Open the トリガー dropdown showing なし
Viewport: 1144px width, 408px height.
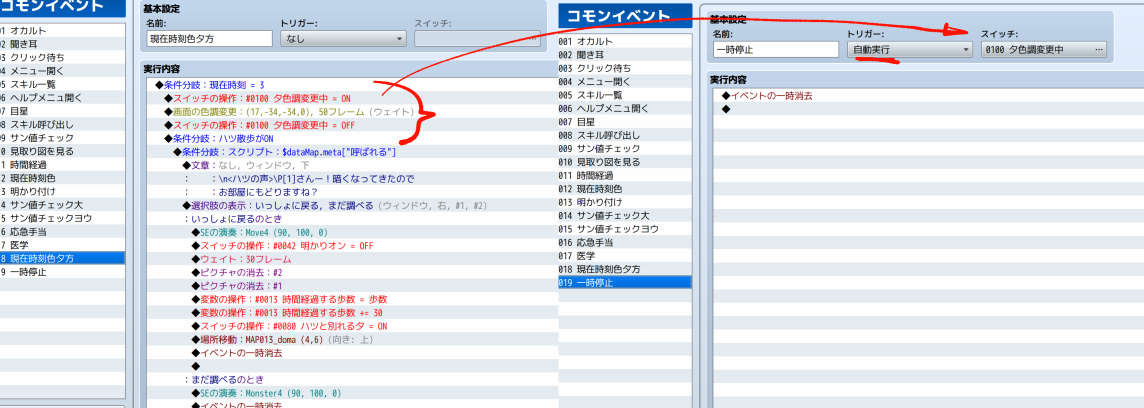click(343, 39)
